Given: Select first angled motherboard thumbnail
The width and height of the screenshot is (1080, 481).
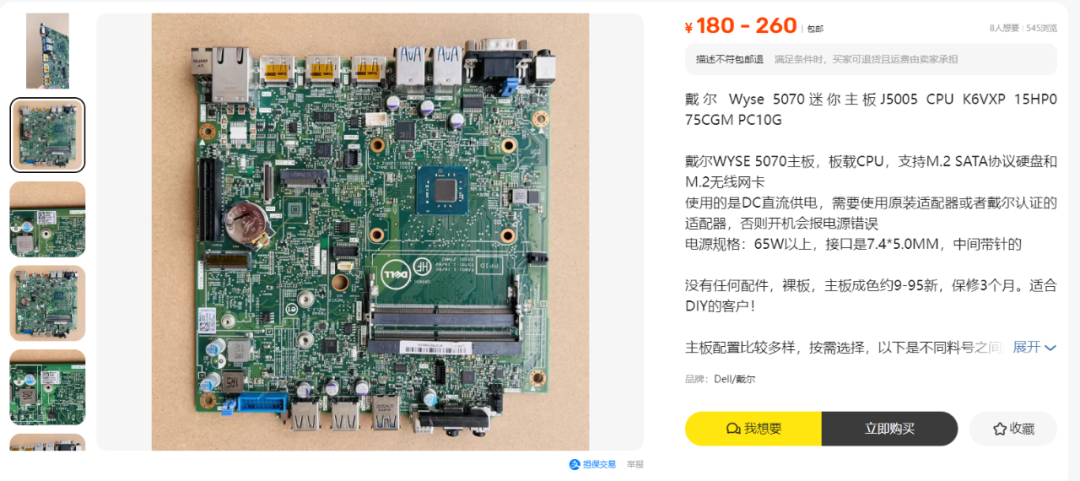Looking at the screenshot, I should coord(48,51).
